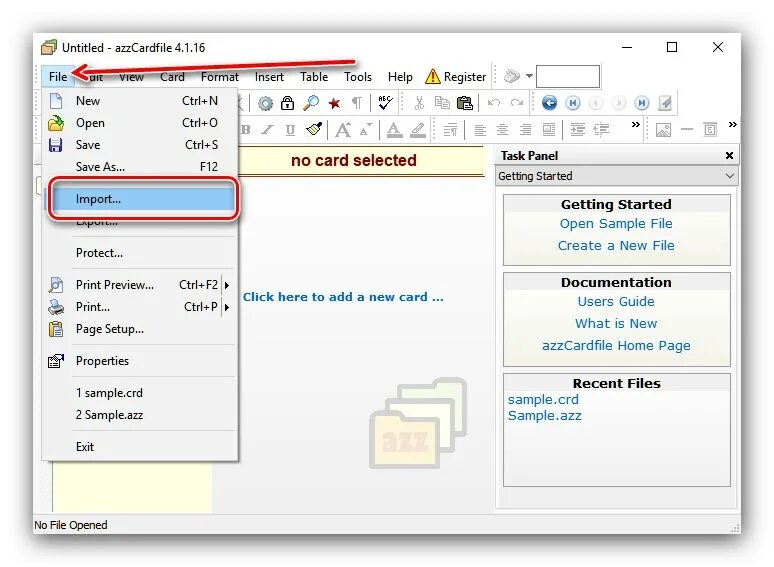Expand insert toolbar overflow chevron
The image size is (774, 567).
pos(733,124)
